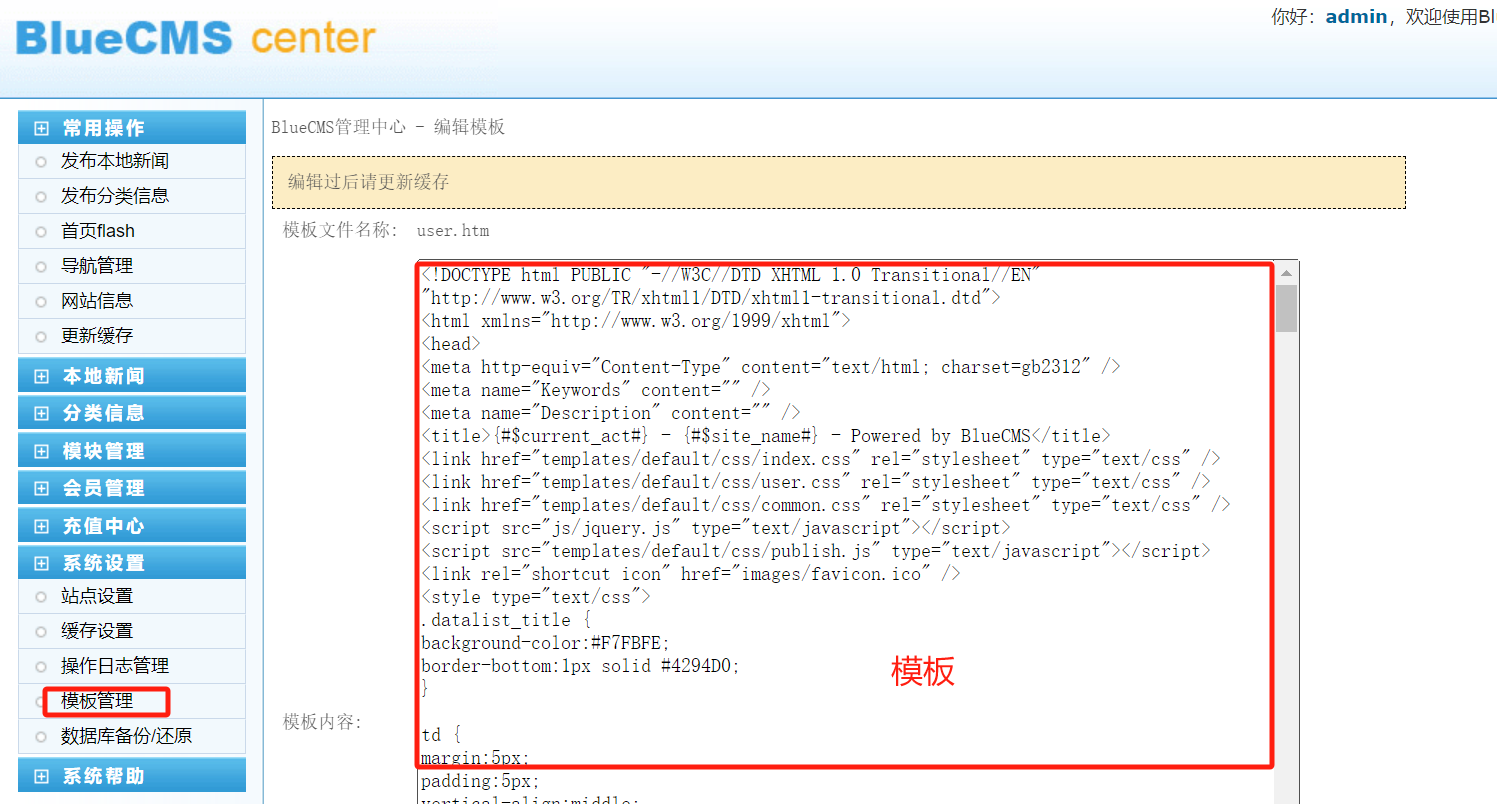Click the 模板文件名称 label

click(341, 231)
